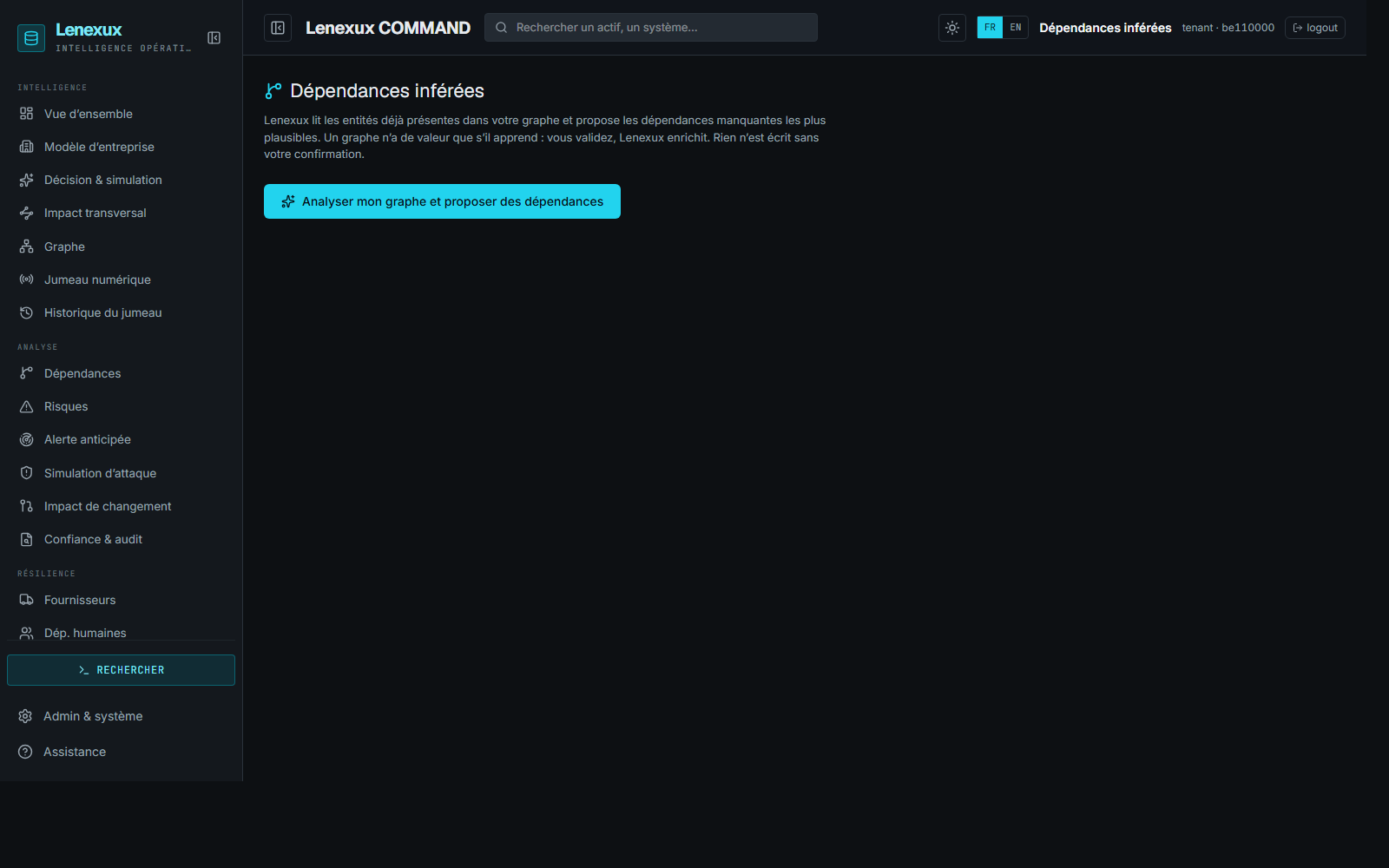Toggle light/dark theme with sun icon
1389x868 pixels.
point(952,28)
